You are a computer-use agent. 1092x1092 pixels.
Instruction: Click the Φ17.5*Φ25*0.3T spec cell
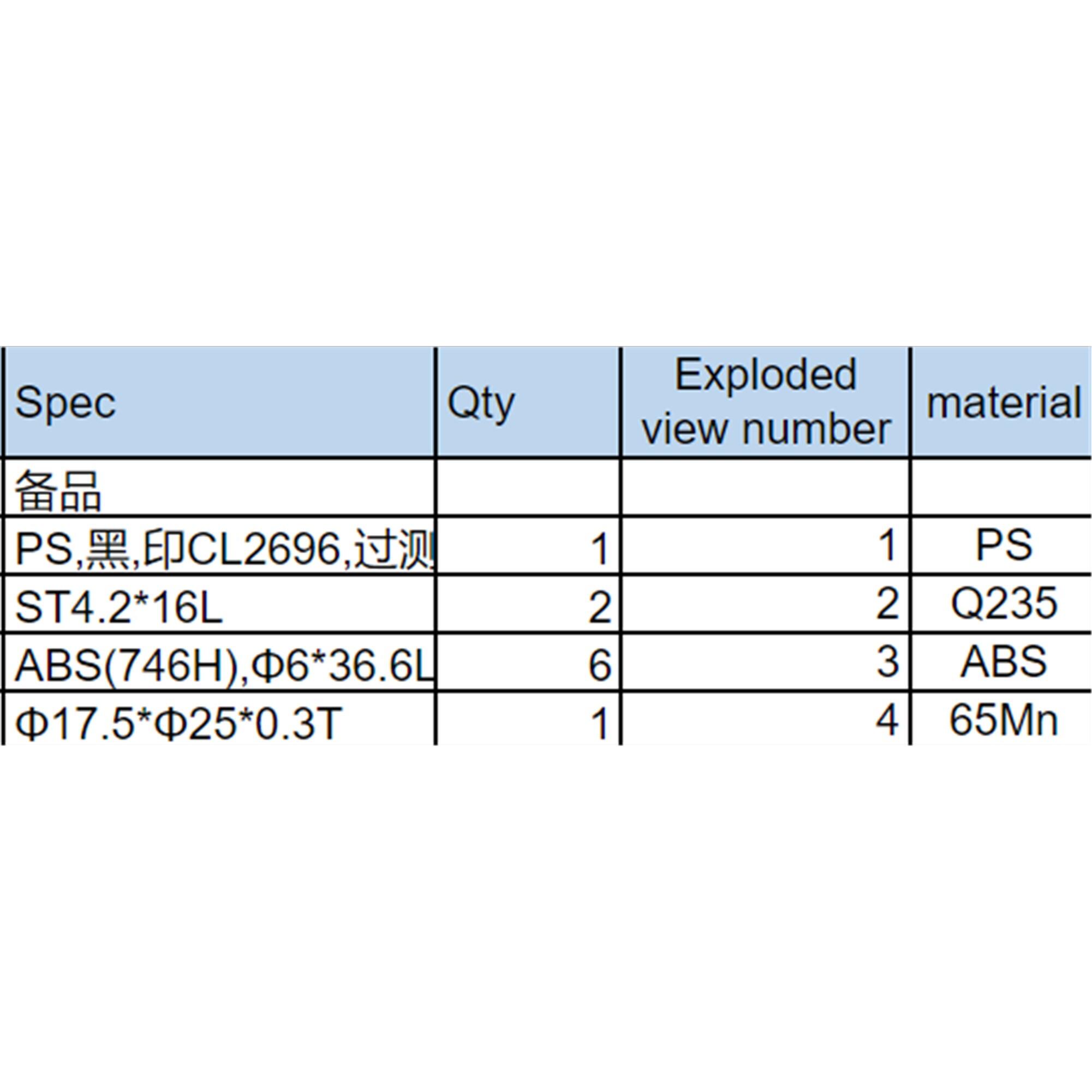coord(220,719)
